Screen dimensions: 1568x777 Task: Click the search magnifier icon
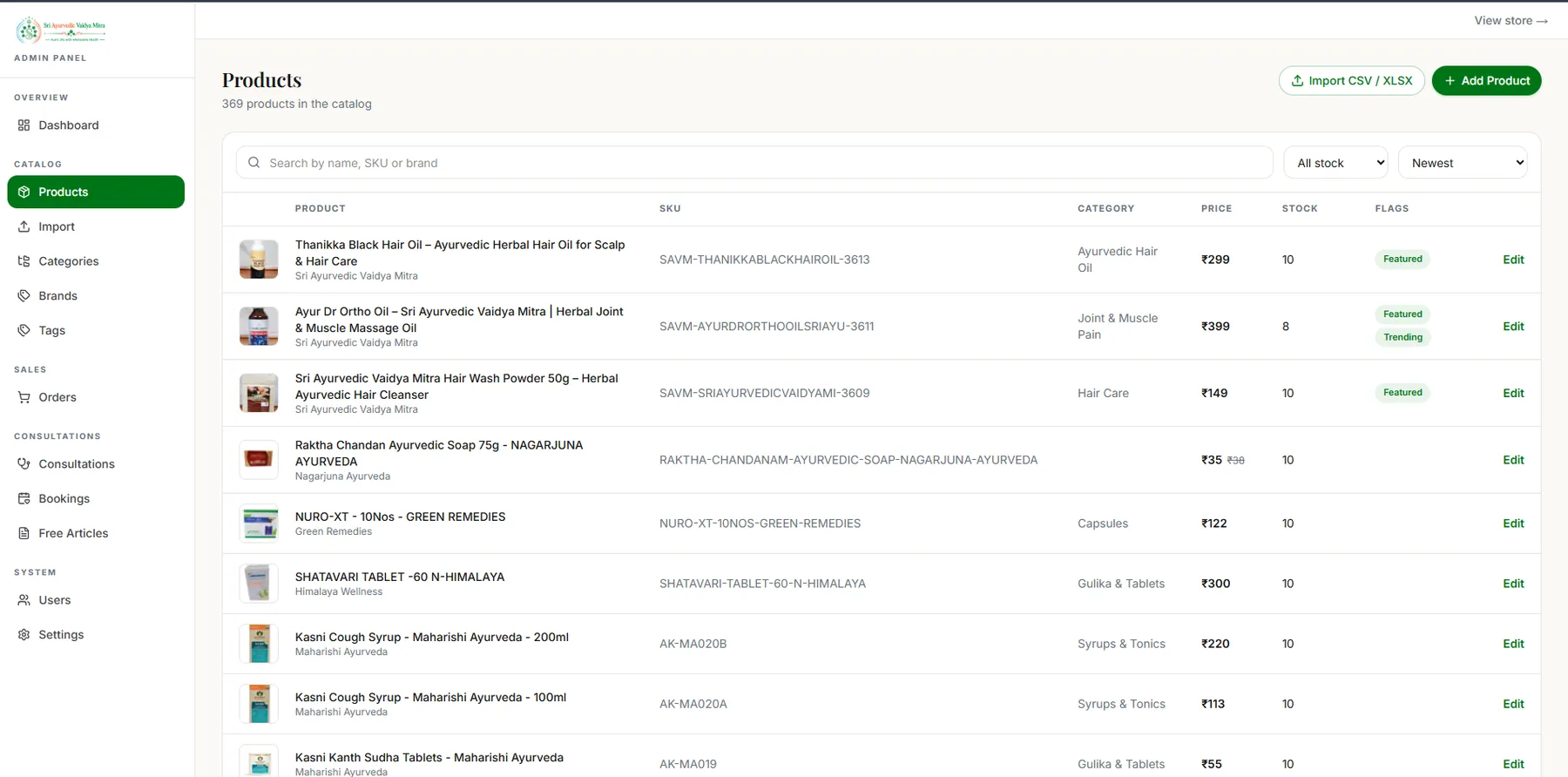tap(253, 163)
